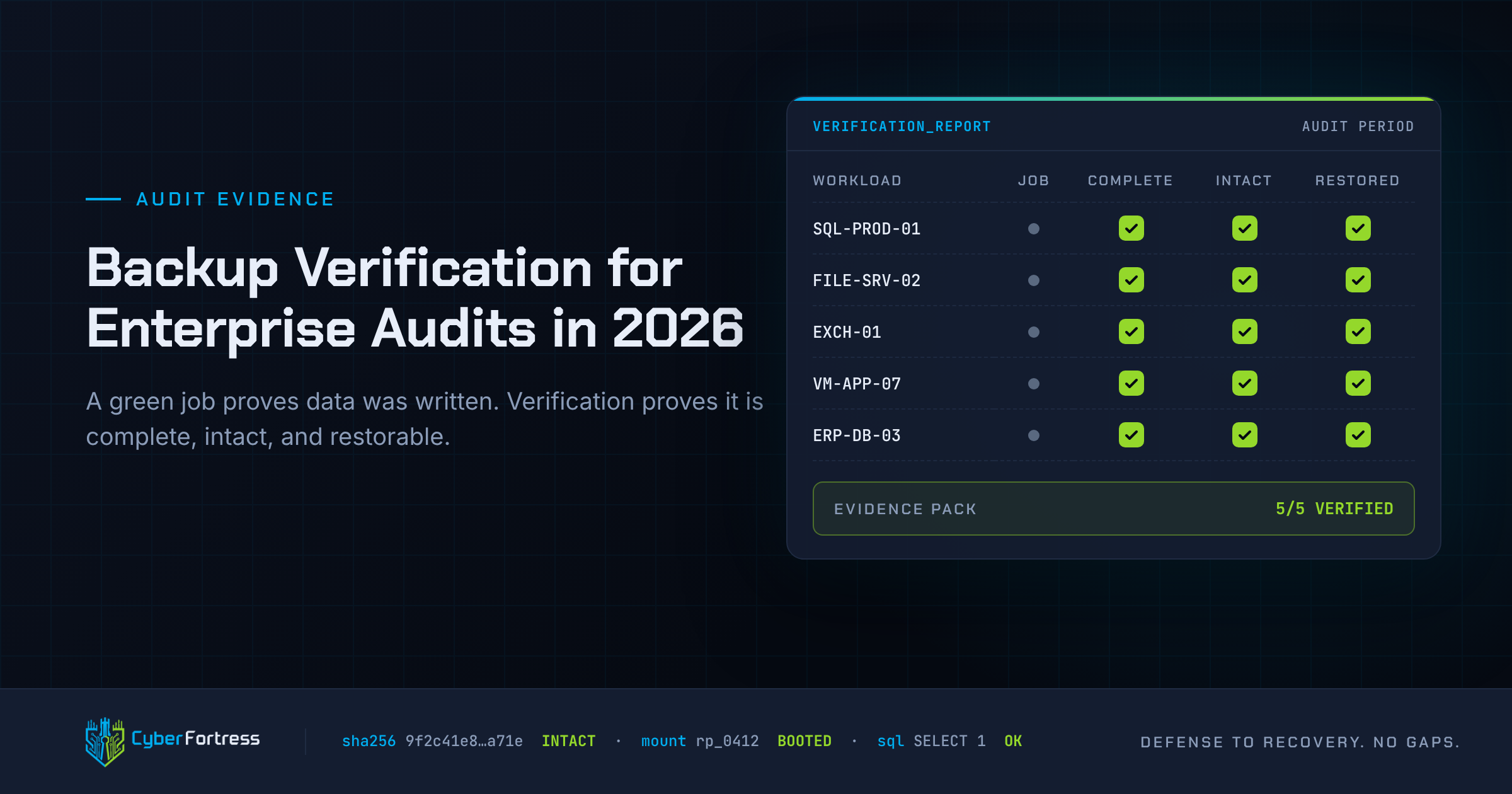Select the VM-APP-07 workload name

point(857,384)
